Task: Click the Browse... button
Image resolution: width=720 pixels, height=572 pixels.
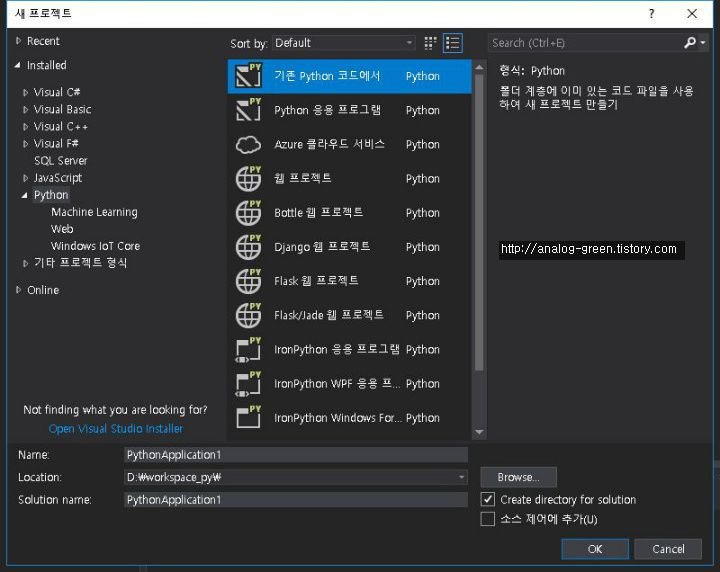Action: tap(518, 477)
